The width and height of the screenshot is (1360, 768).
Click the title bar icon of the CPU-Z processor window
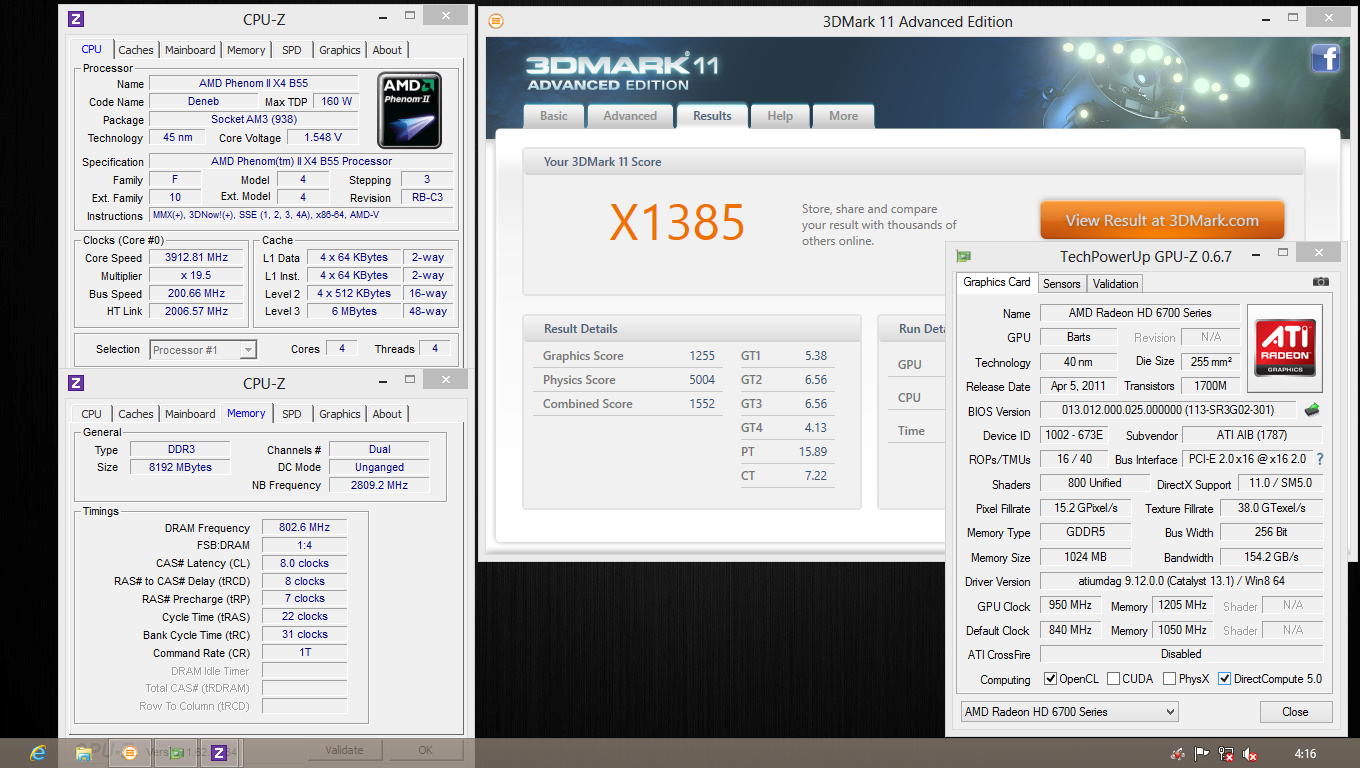76,19
